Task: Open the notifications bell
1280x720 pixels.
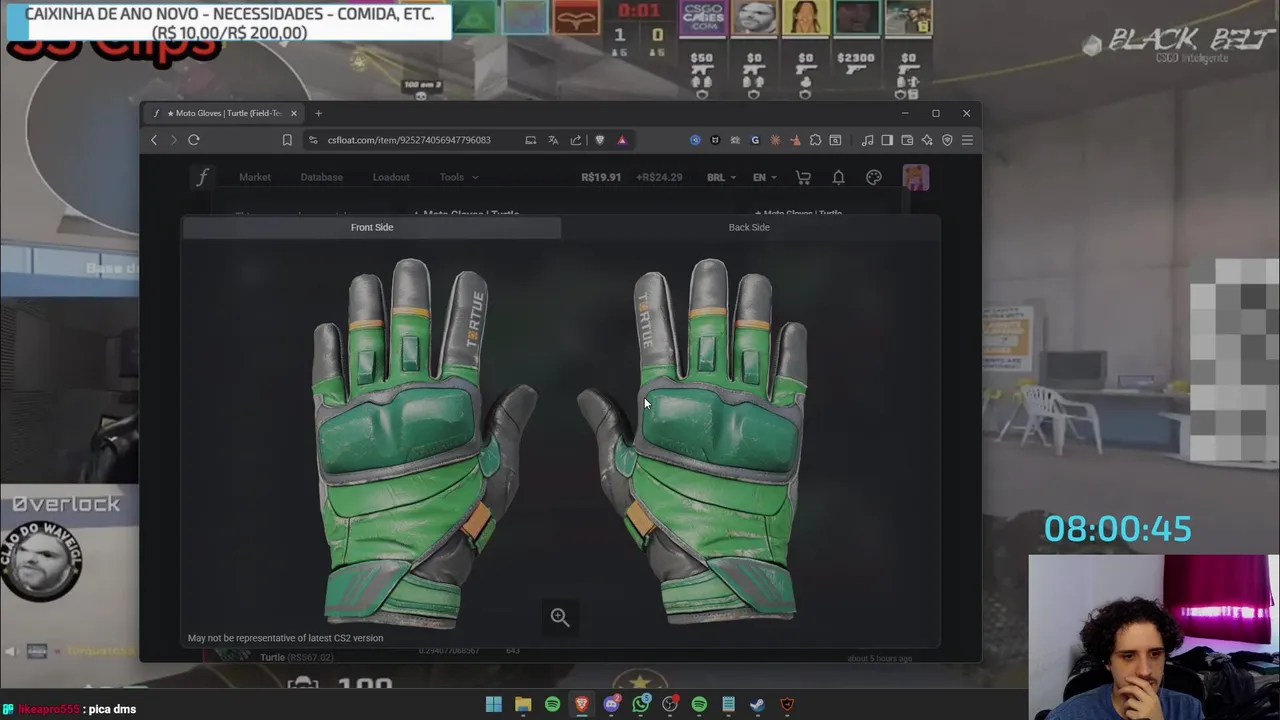Action: tap(838, 177)
